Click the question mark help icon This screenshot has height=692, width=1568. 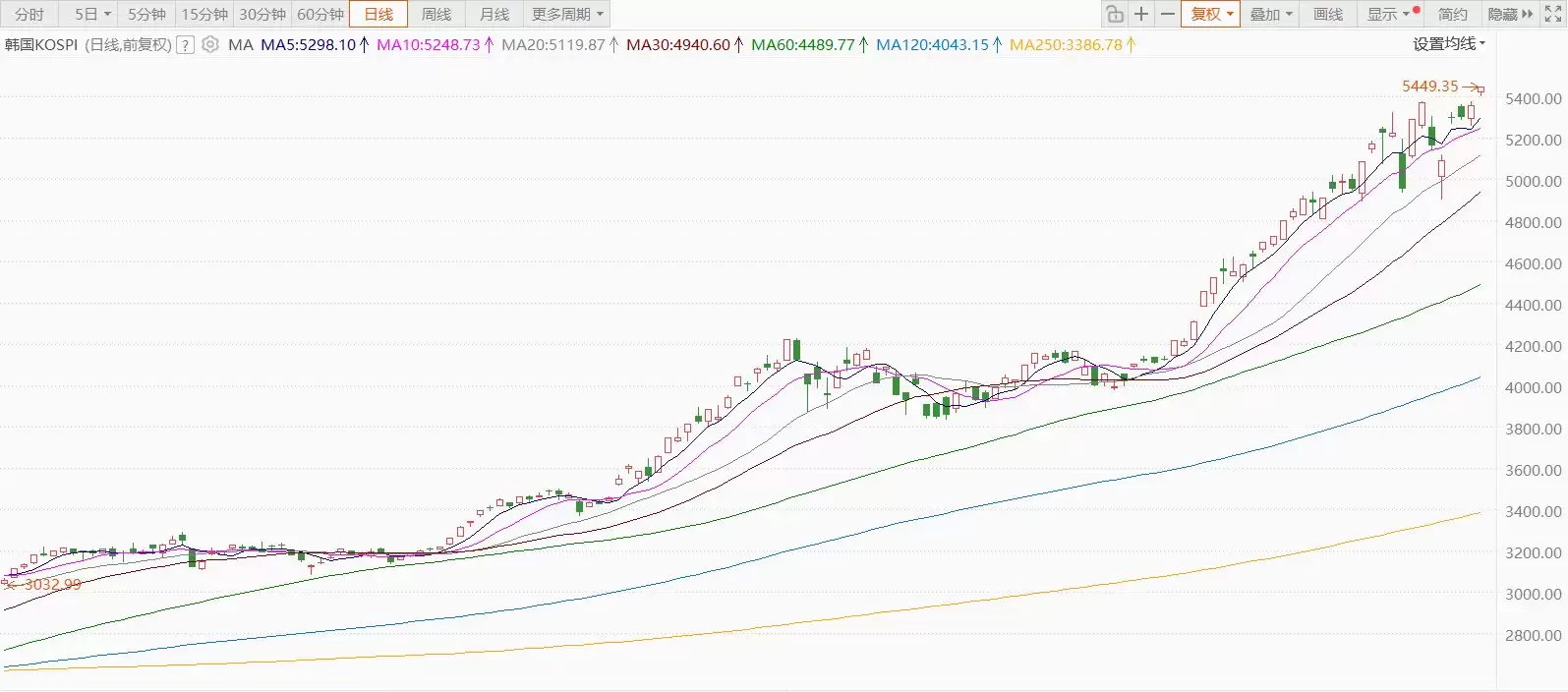185,45
